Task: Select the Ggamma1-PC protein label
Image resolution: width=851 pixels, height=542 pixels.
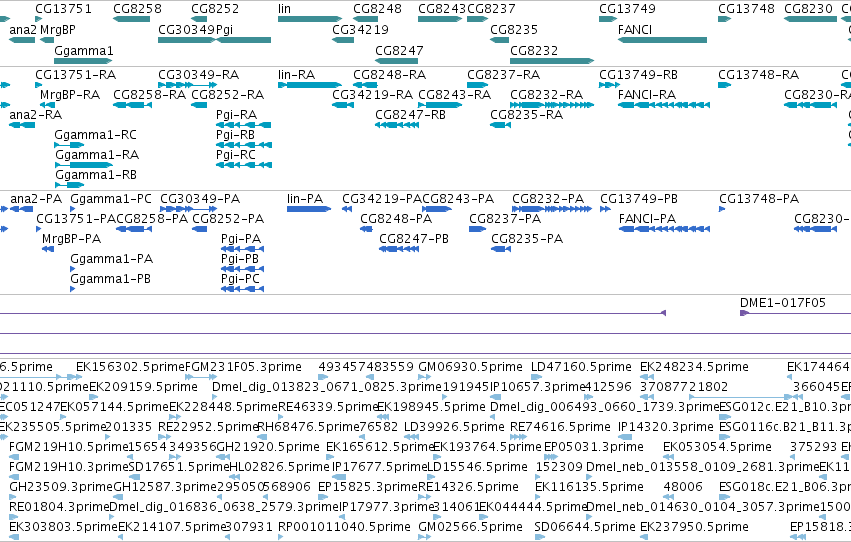Action: coord(111,199)
